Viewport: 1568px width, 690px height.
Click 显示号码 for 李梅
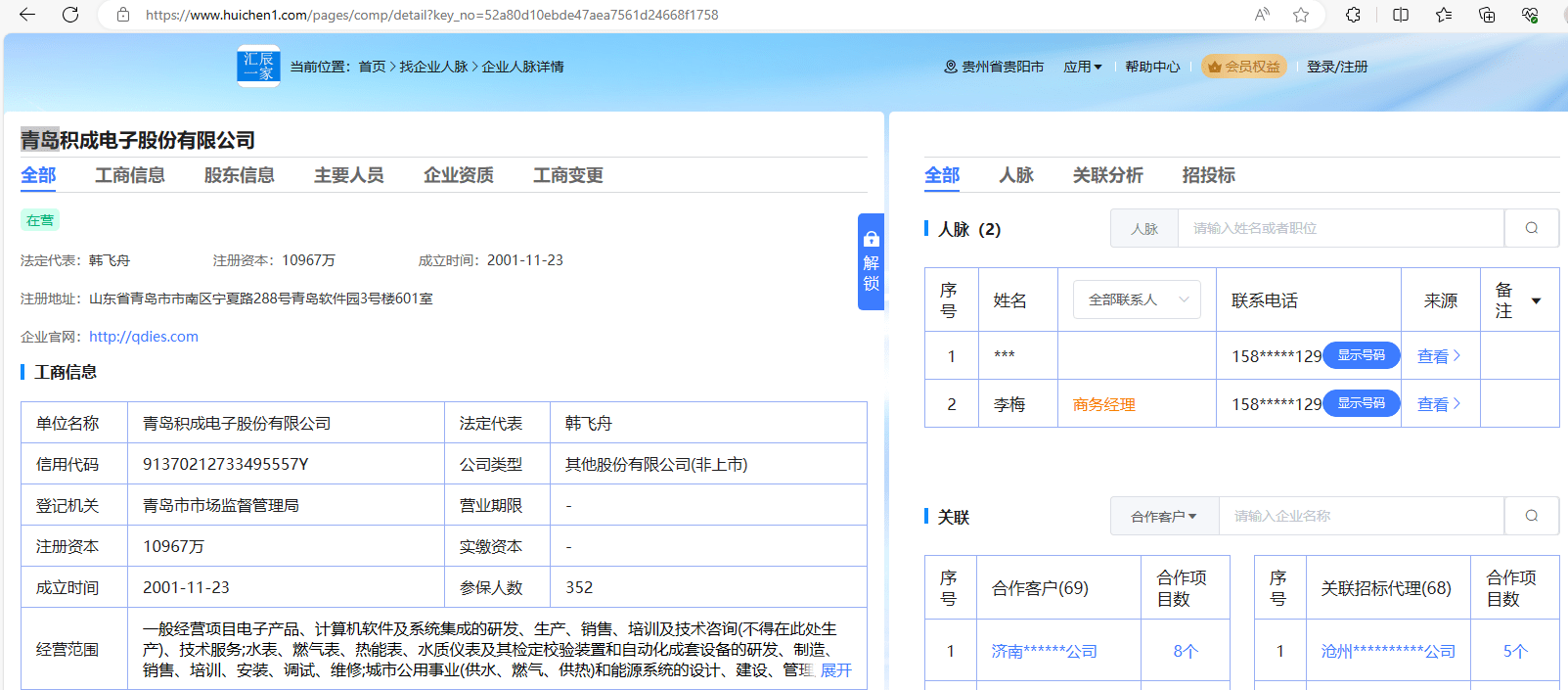1362,403
